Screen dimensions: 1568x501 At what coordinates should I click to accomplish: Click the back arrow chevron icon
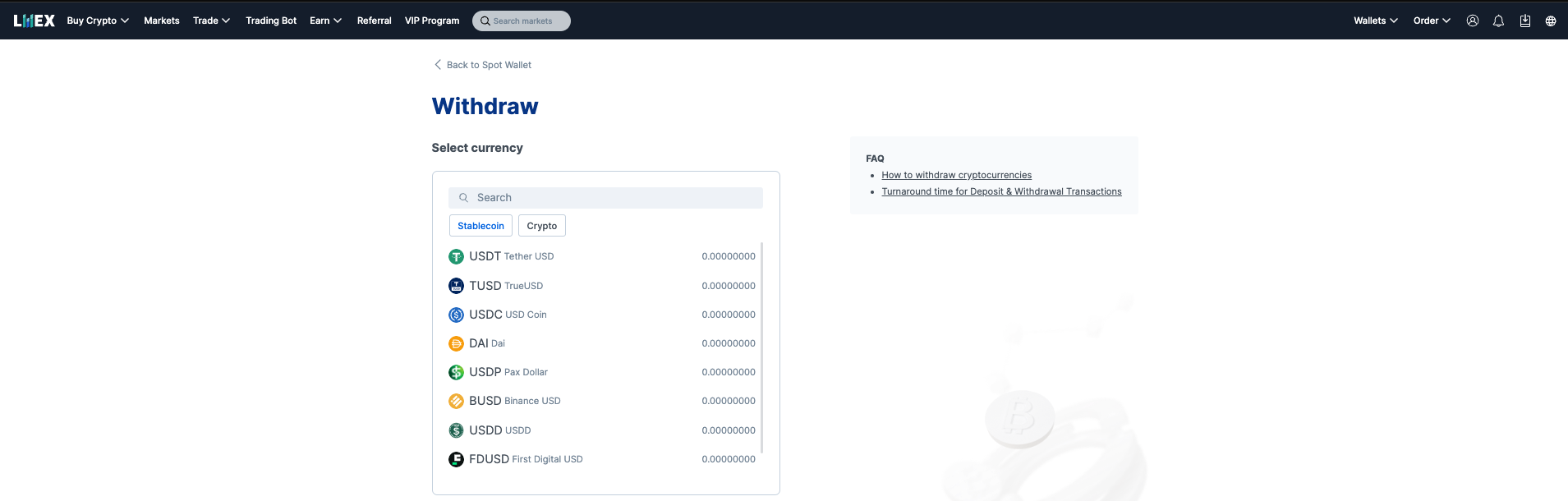pyautogui.click(x=437, y=64)
